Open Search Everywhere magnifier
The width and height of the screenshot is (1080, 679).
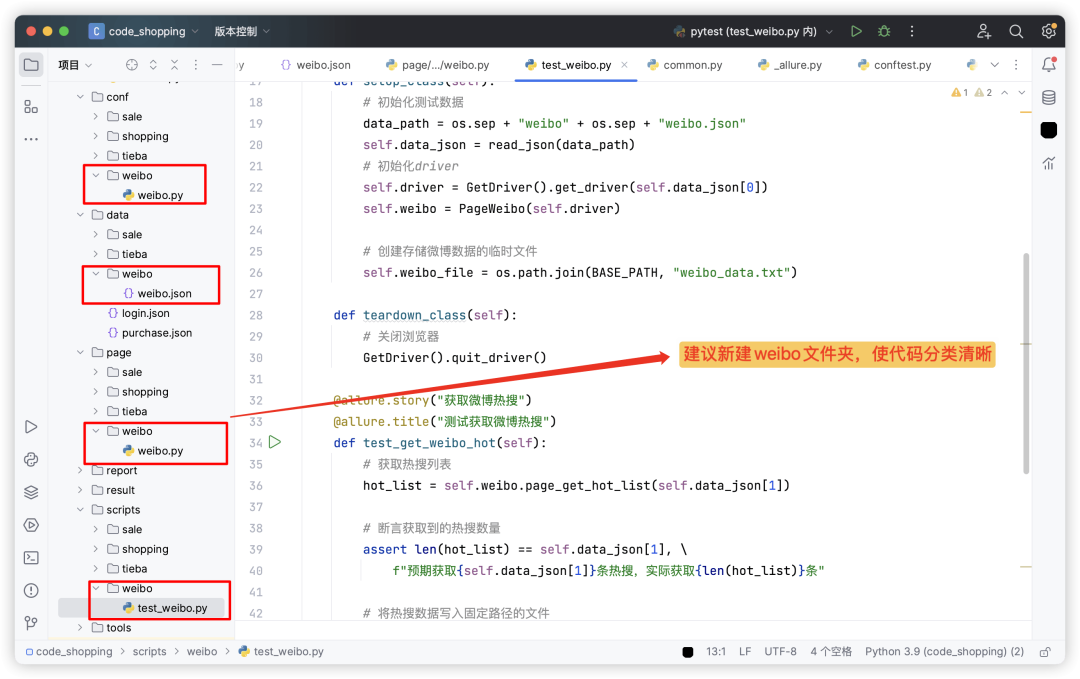pyautogui.click(x=1016, y=30)
